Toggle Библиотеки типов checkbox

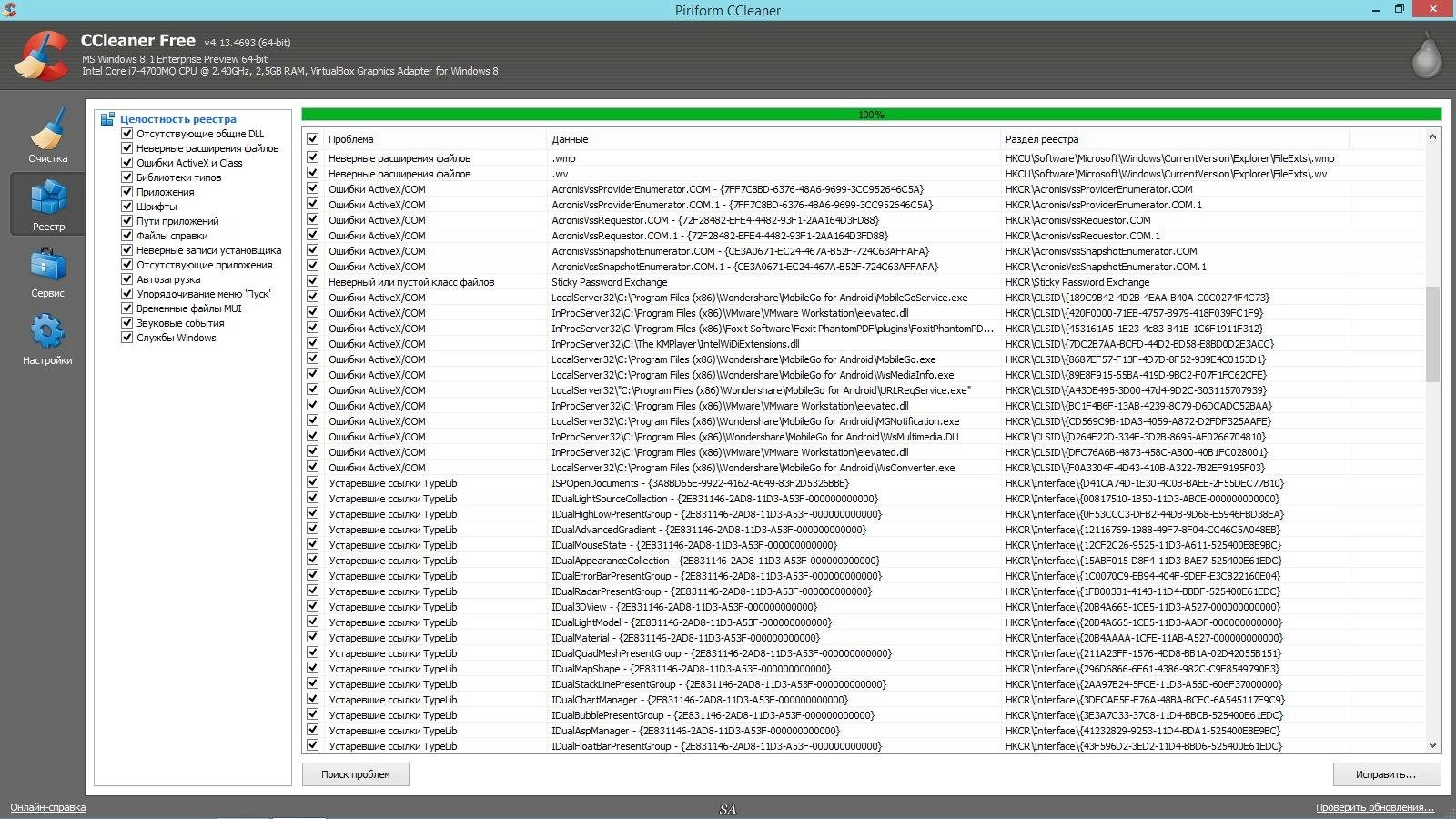(x=127, y=177)
